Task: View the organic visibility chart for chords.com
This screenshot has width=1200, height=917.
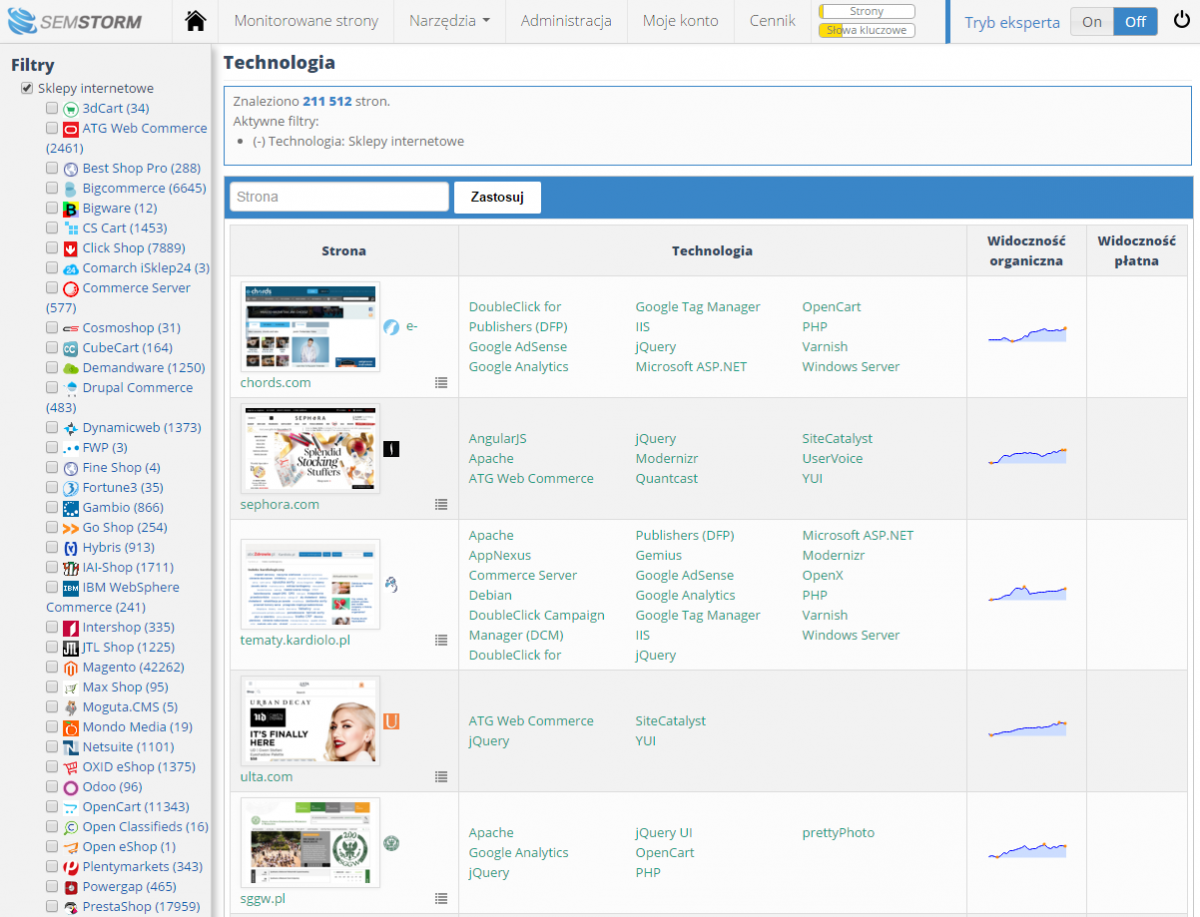Action: (x=1028, y=335)
